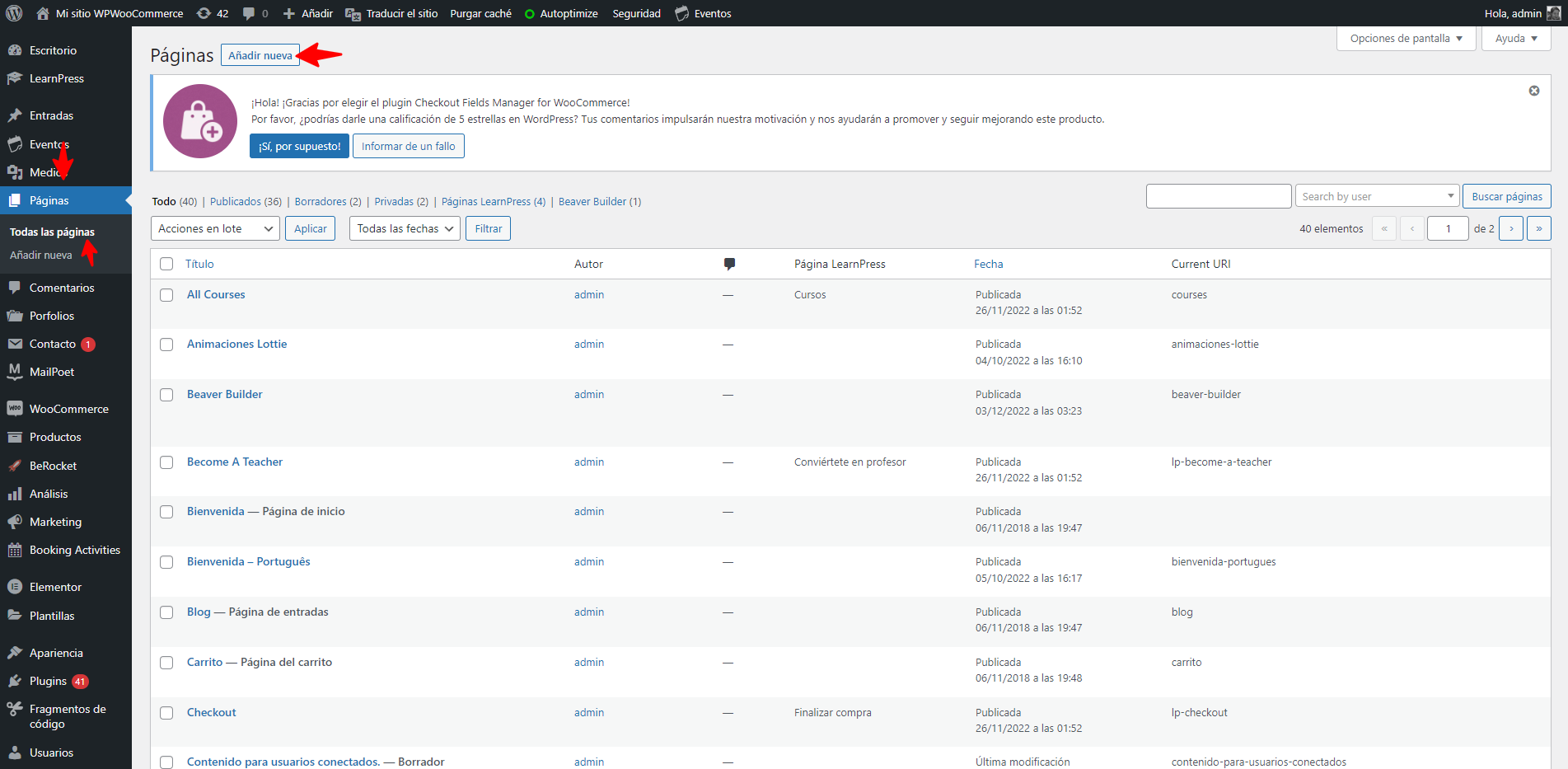
Task: Filter by Privadas (2)
Action: coord(401,201)
